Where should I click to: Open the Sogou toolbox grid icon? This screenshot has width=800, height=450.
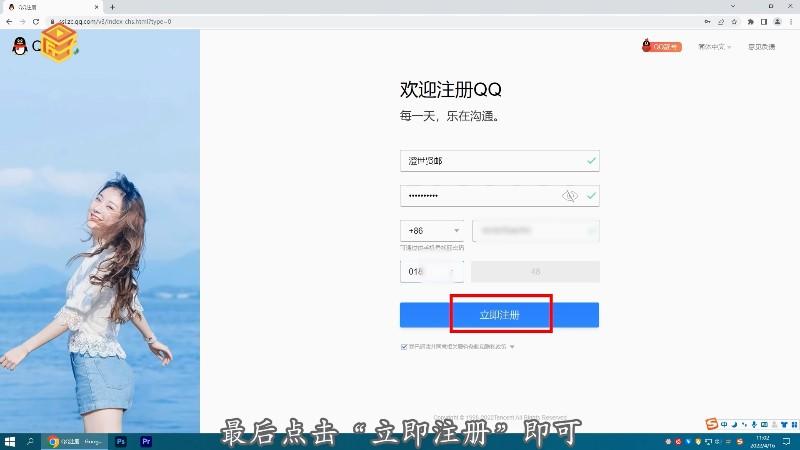click(x=794, y=424)
